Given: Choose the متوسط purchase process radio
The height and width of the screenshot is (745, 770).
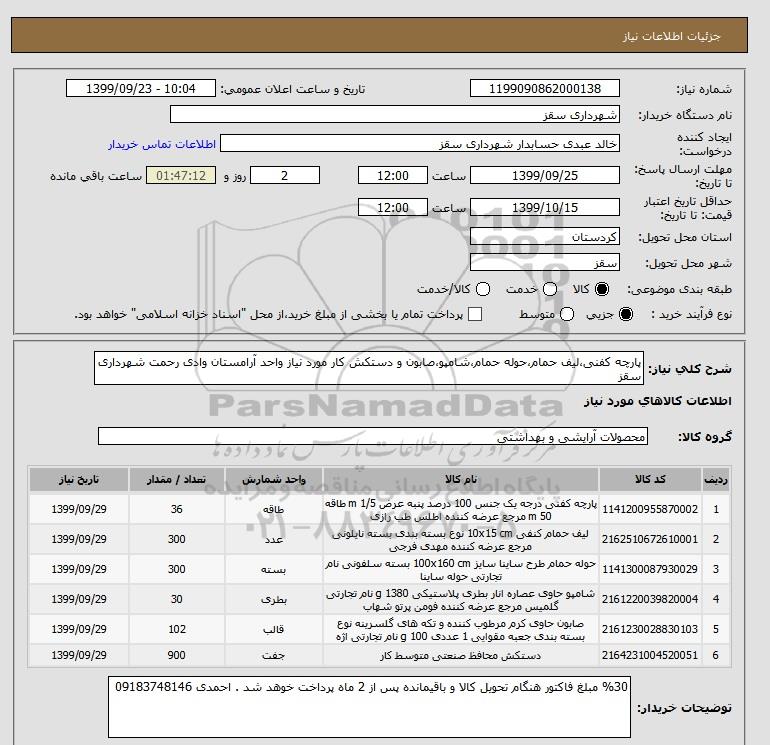Looking at the screenshot, I should 567,314.
